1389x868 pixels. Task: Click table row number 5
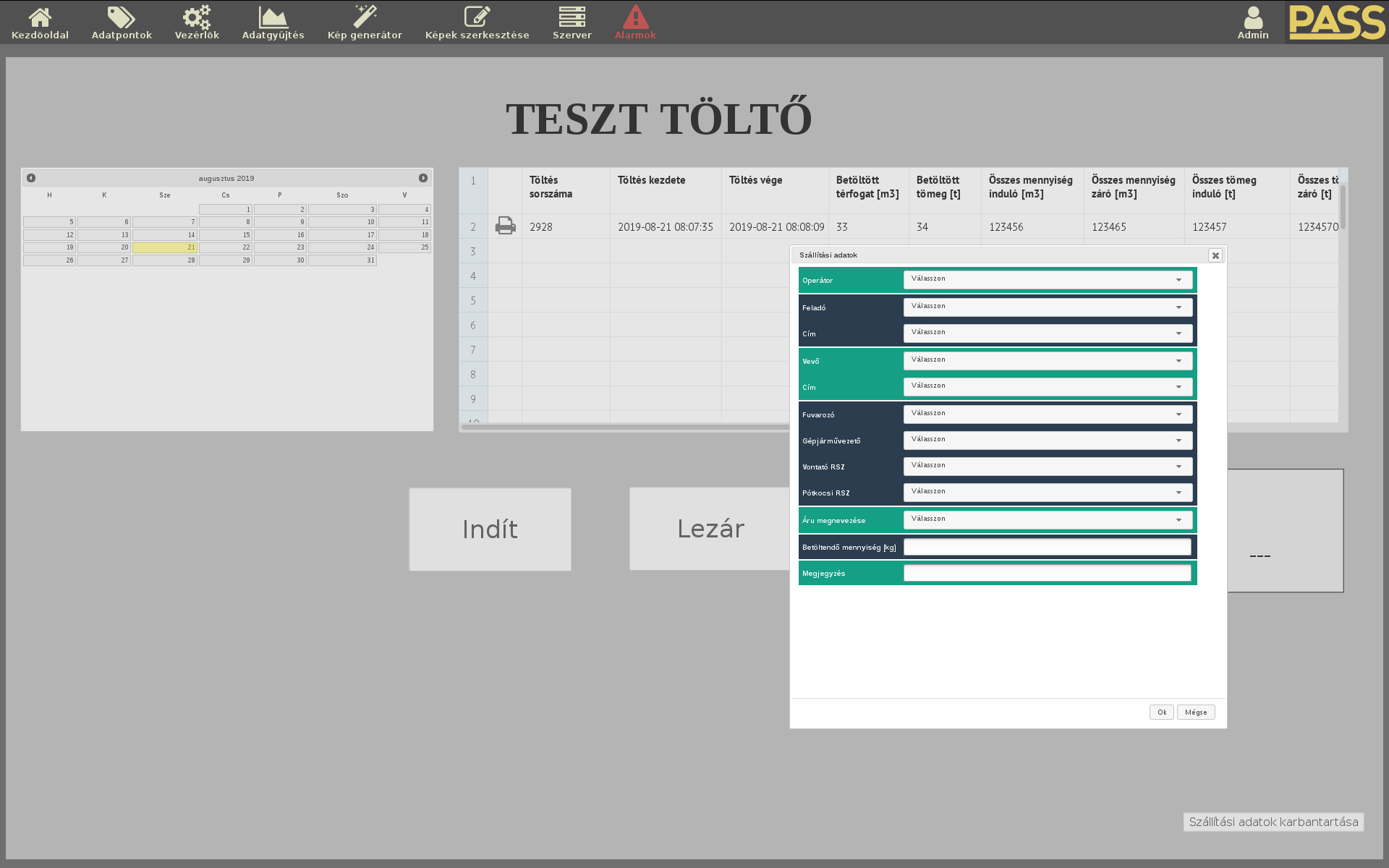[x=473, y=301]
